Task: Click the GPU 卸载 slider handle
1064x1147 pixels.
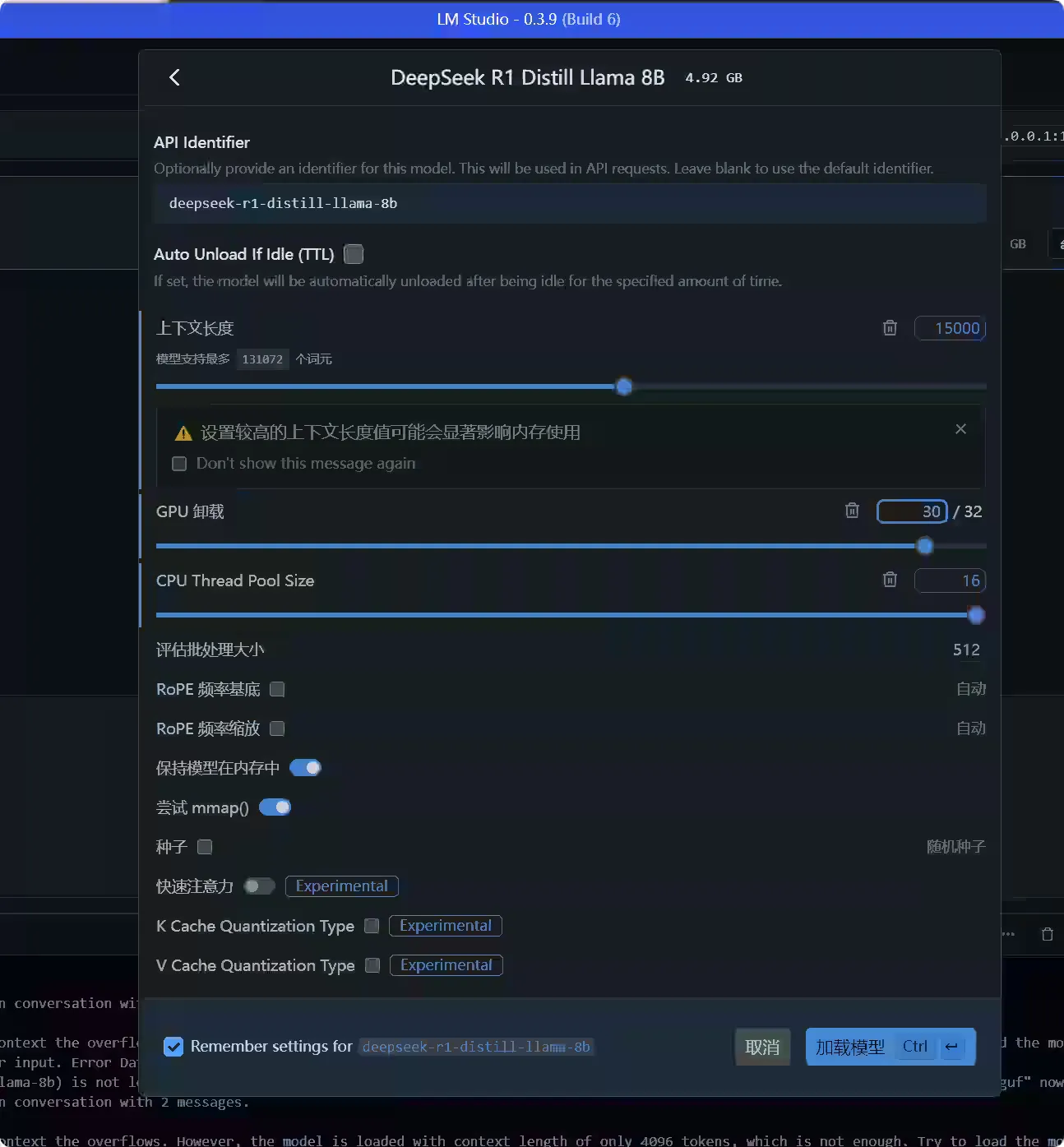Action: click(925, 545)
